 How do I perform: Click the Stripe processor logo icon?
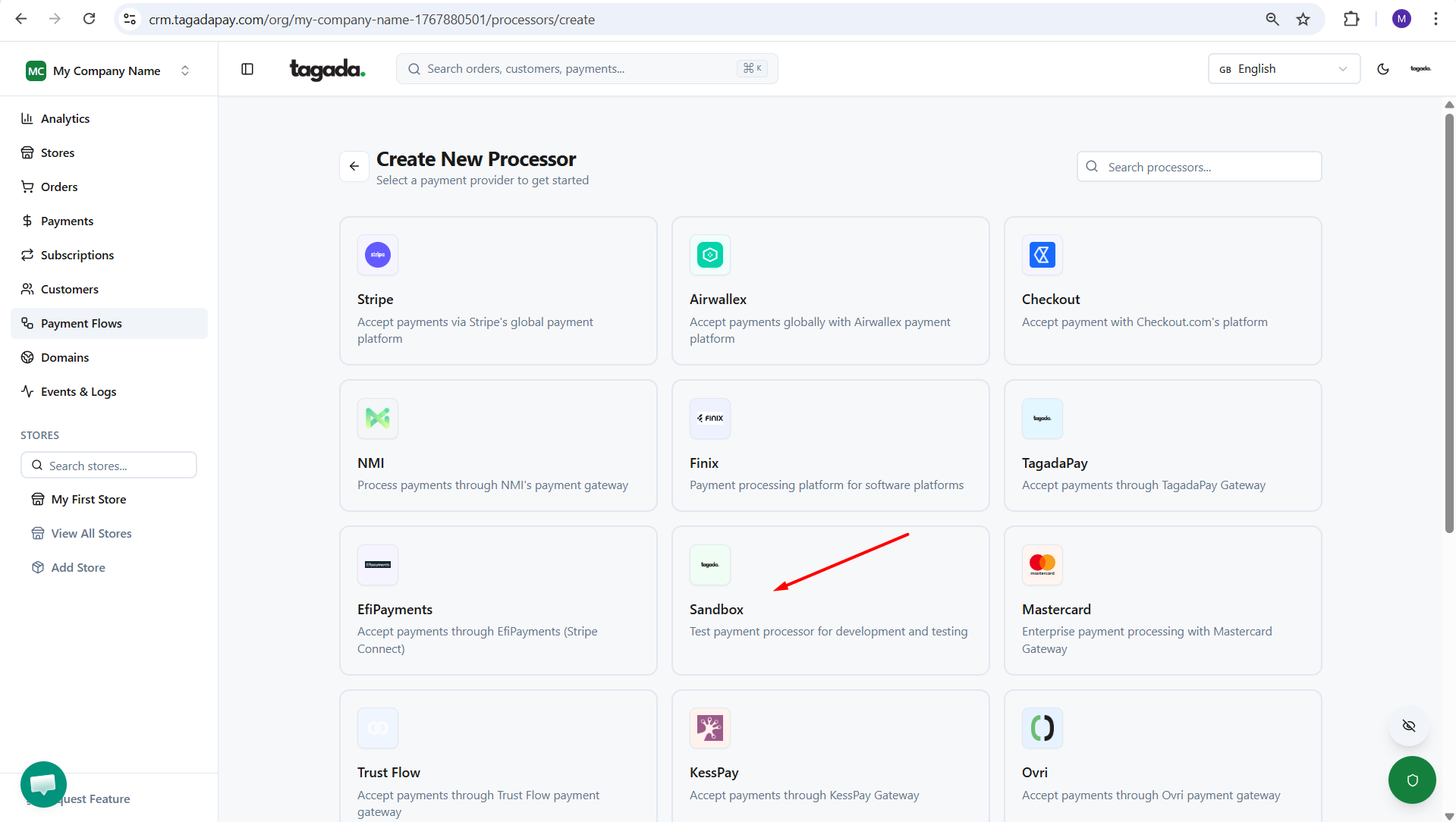(377, 255)
